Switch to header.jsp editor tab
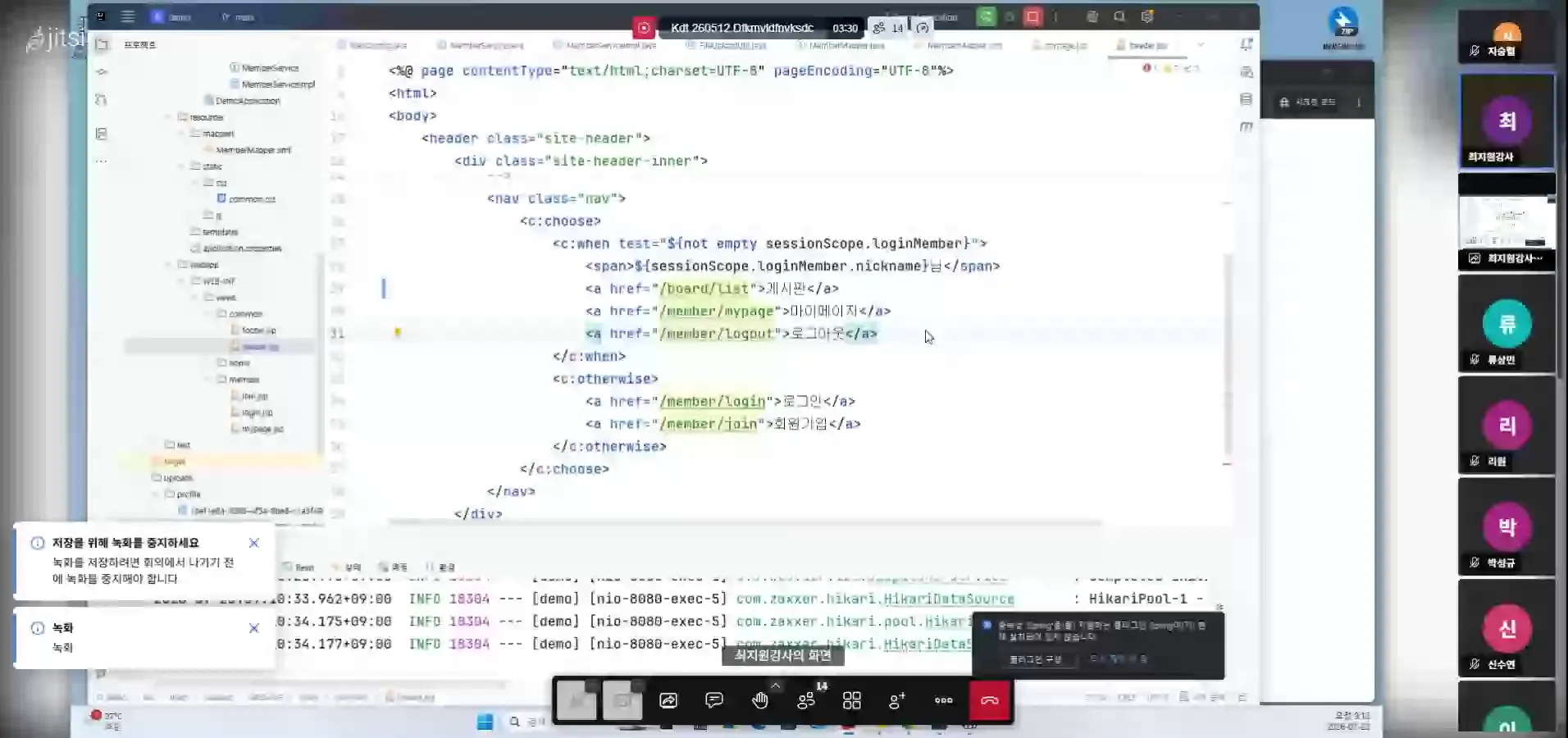 coord(1146,46)
